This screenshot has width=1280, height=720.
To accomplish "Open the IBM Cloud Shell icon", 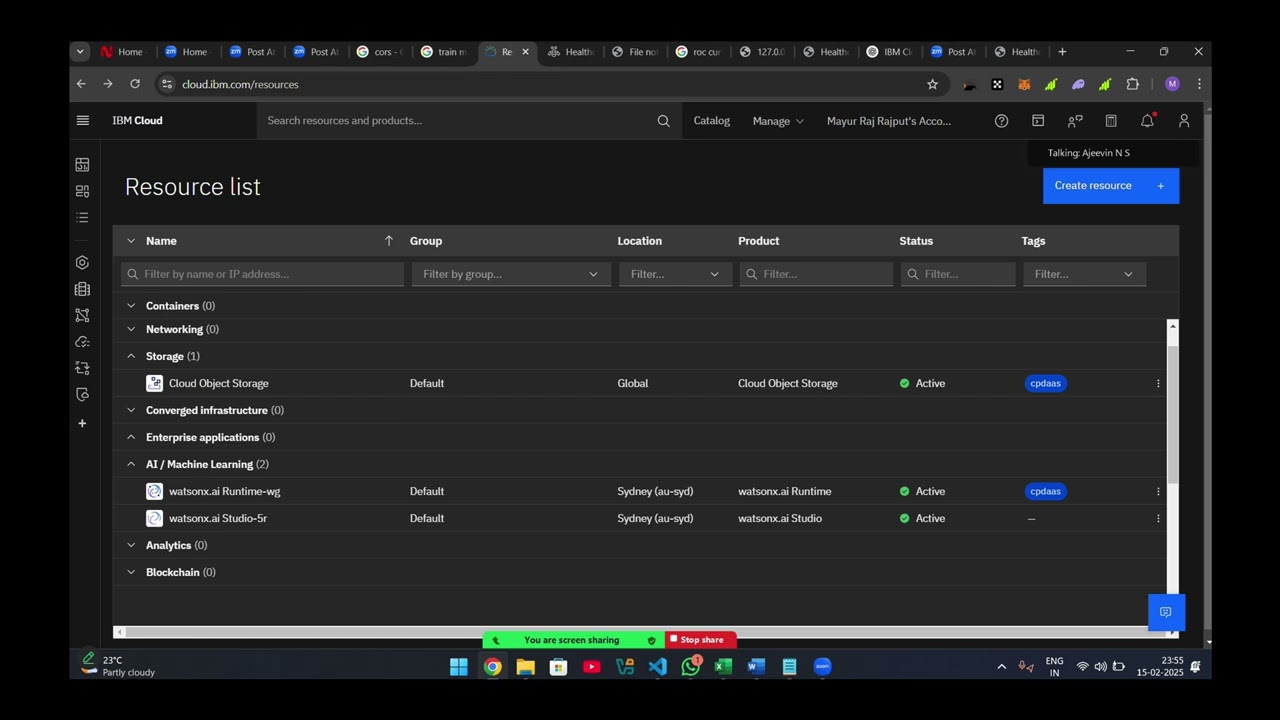I will 1038,121.
